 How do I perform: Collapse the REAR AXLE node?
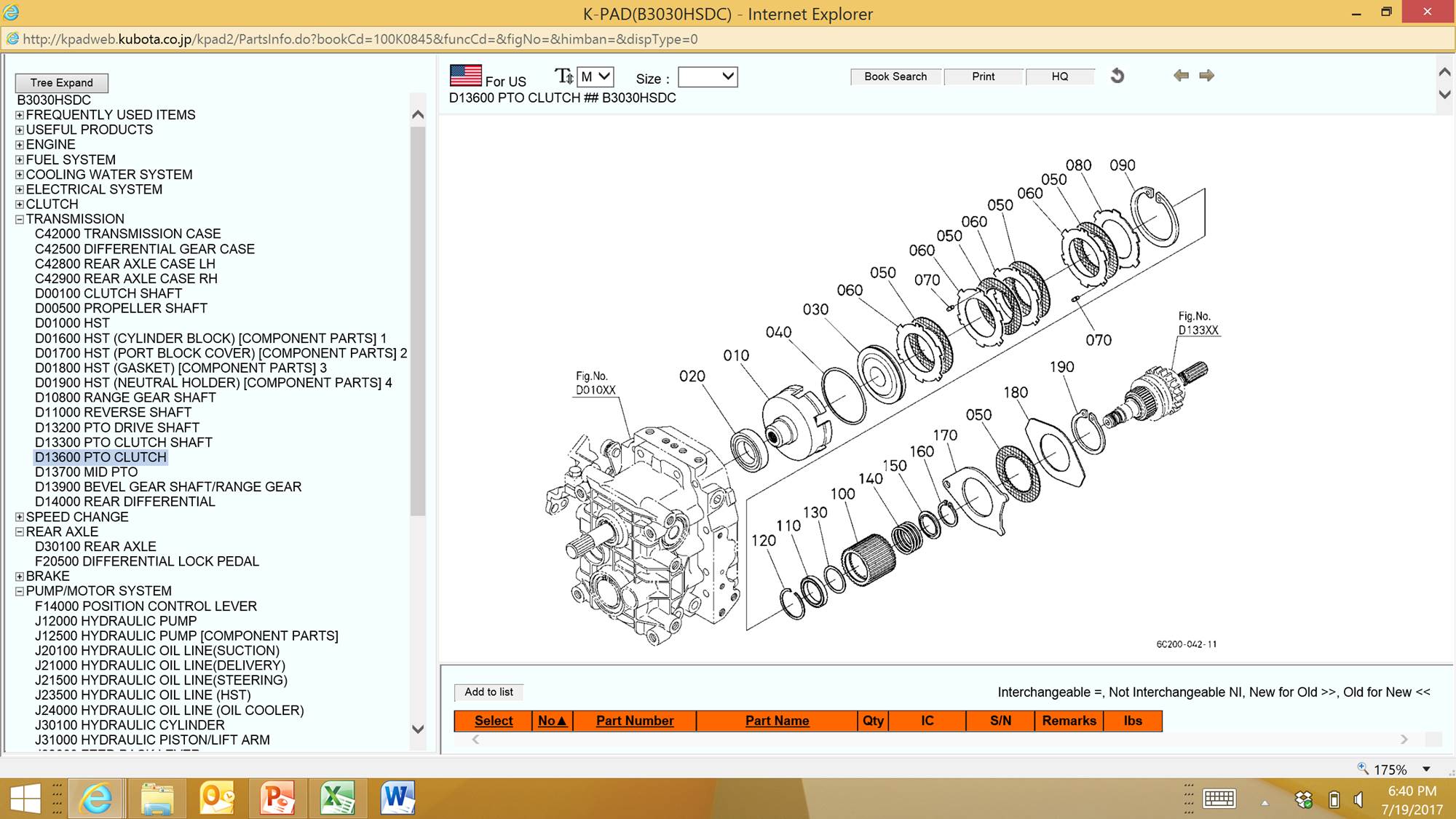tap(20, 532)
